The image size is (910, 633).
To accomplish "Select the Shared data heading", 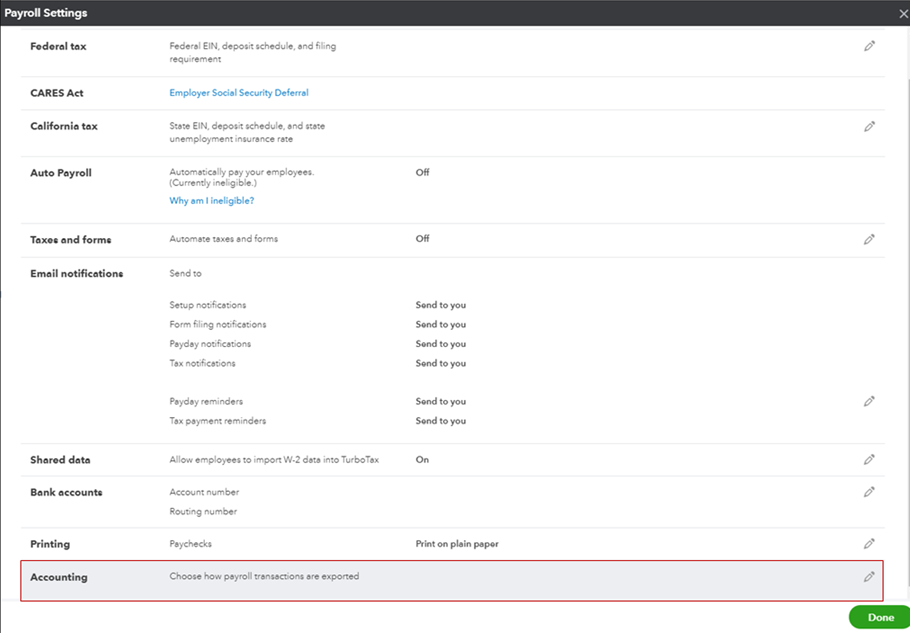I will (x=60, y=460).
